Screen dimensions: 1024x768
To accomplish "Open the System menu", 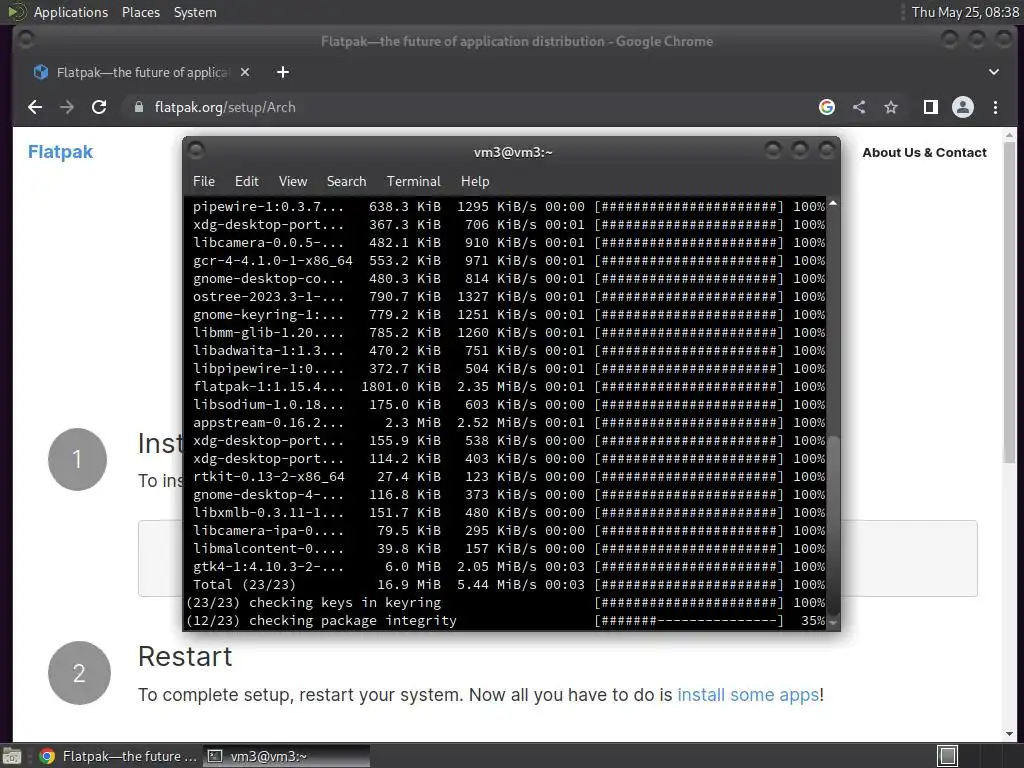I will pyautogui.click(x=195, y=12).
